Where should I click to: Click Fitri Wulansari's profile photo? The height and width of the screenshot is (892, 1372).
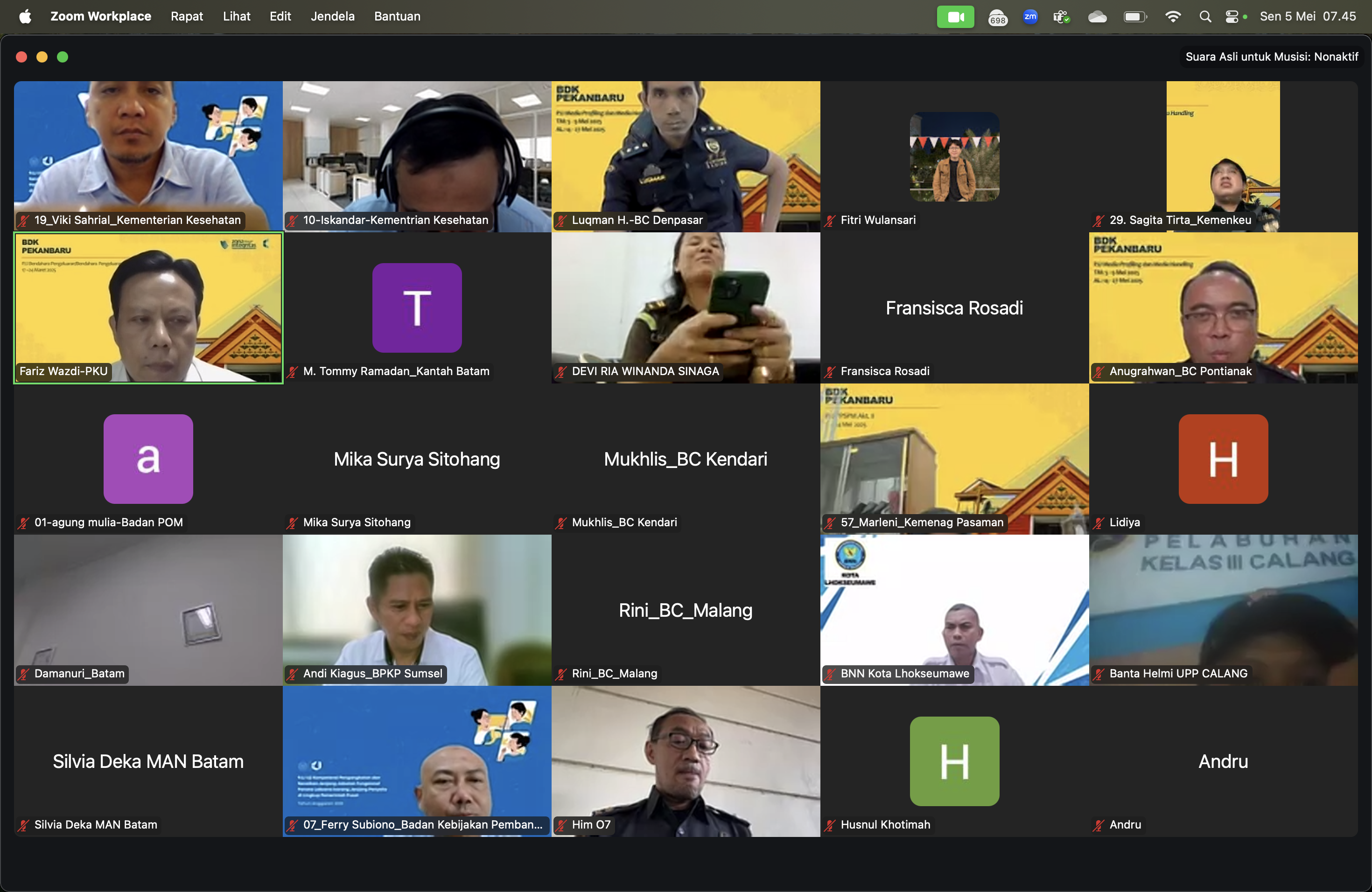click(955, 156)
